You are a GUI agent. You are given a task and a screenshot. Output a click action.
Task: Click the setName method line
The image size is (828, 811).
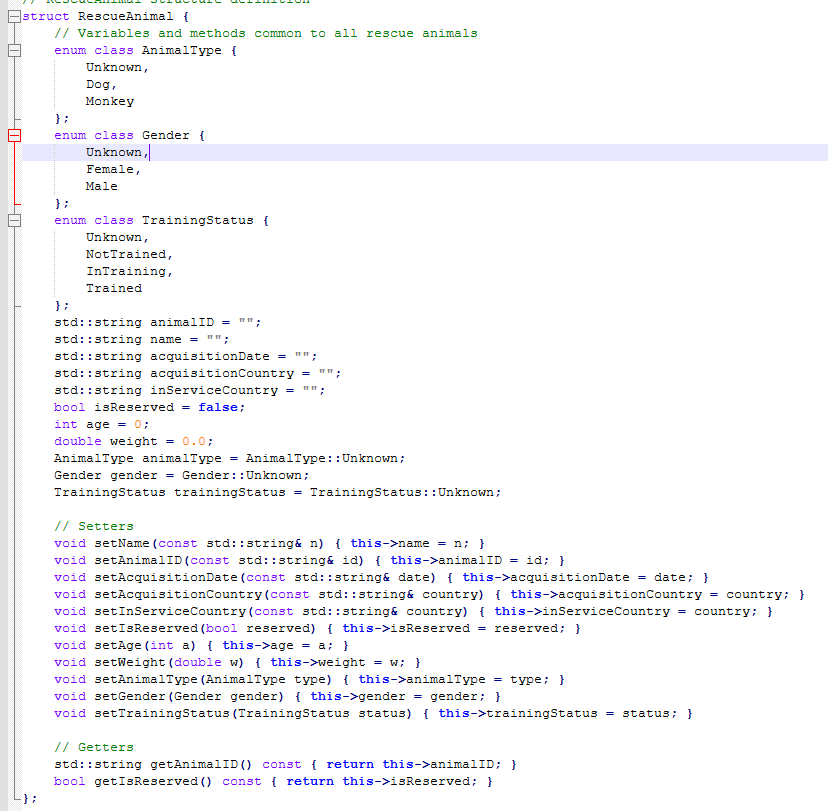coord(269,543)
